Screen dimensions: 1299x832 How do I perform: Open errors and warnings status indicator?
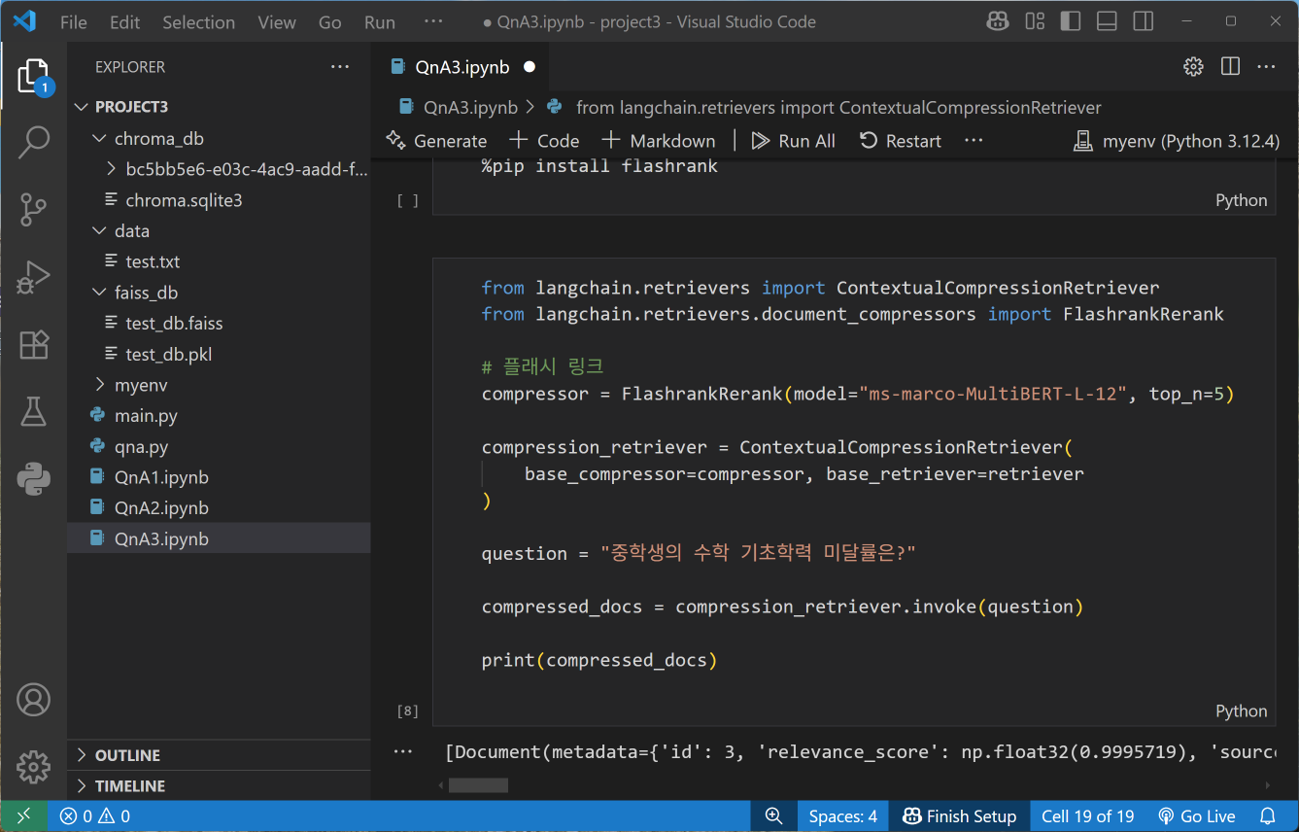[x=95, y=816]
